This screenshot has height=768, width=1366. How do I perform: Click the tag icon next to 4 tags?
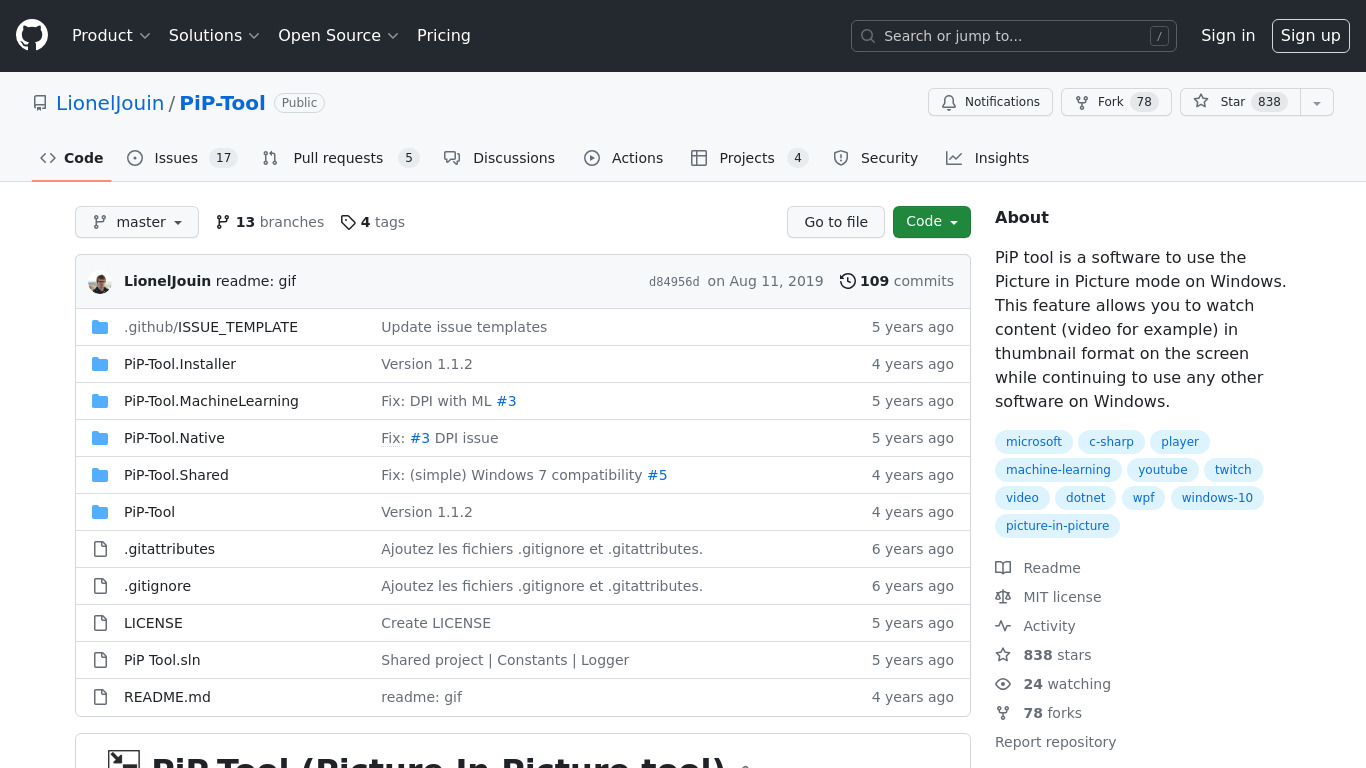click(x=348, y=222)
